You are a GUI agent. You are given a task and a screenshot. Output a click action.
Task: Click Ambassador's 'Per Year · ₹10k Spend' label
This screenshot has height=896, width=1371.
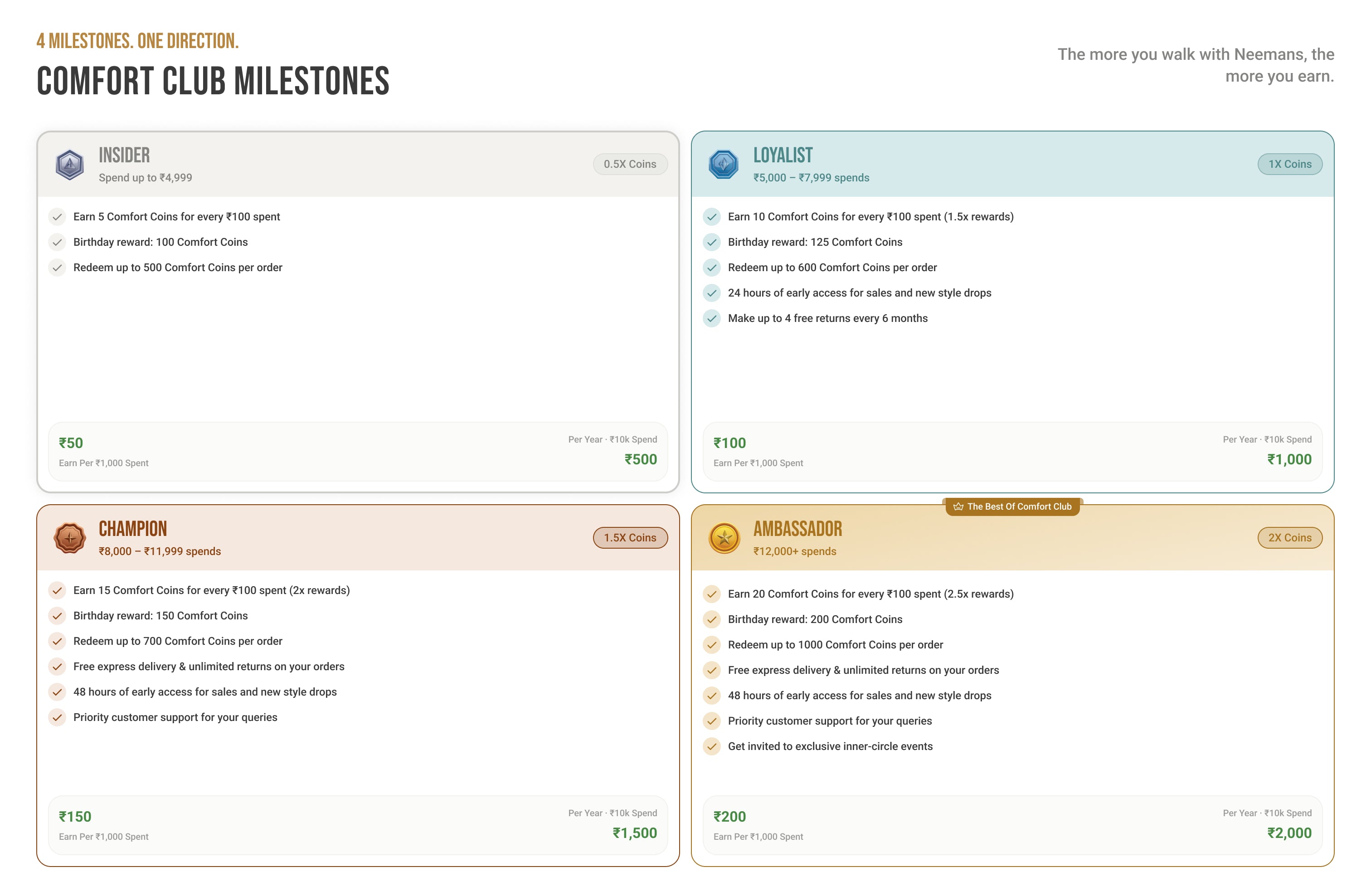1267,813
